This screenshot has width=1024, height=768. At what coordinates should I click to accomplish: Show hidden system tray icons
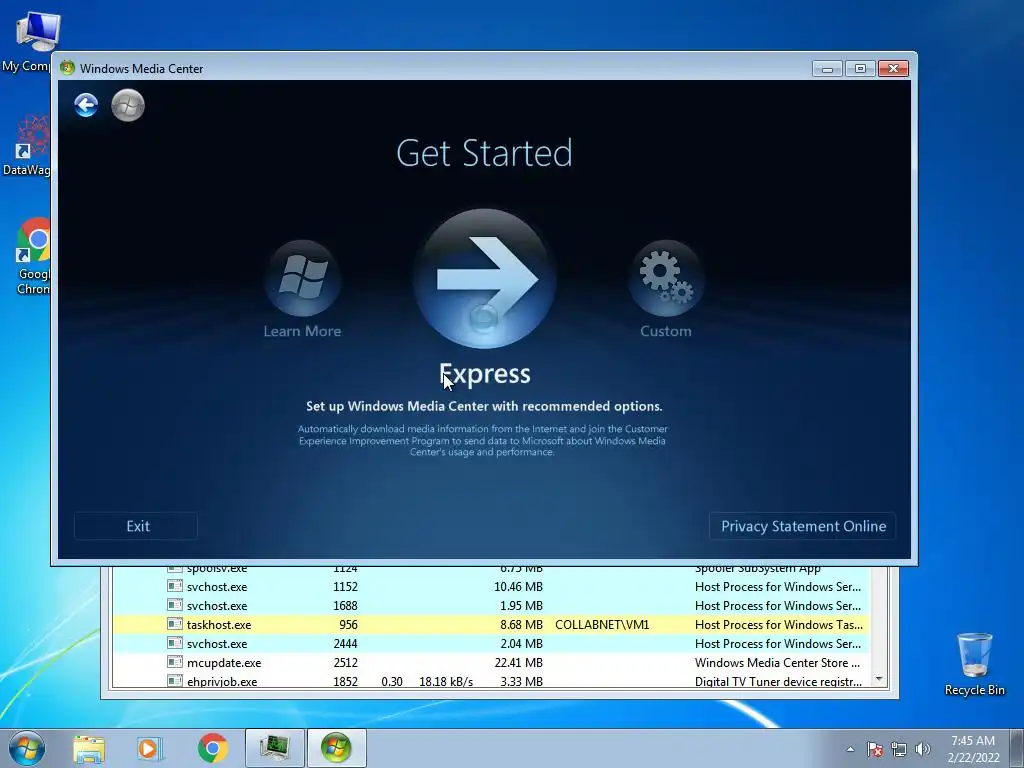pos(850,749)
